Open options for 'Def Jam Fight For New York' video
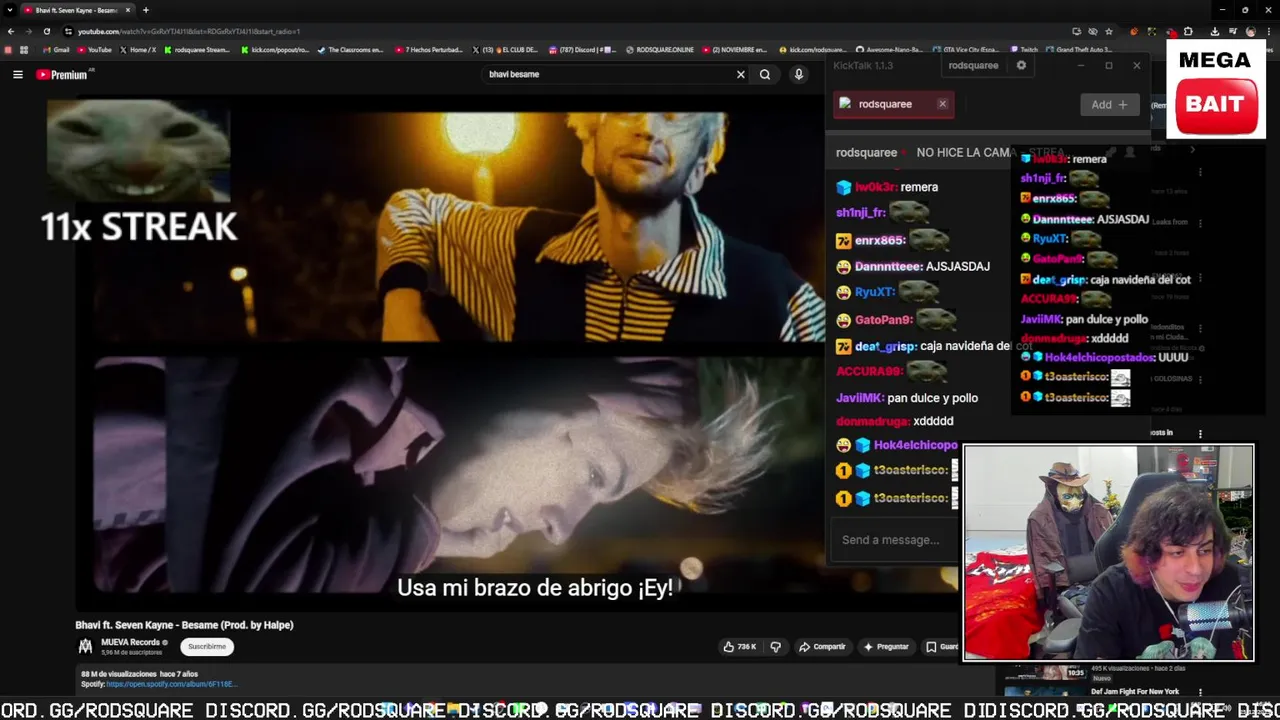The image size is (1280, 720). pos(1201,691)
